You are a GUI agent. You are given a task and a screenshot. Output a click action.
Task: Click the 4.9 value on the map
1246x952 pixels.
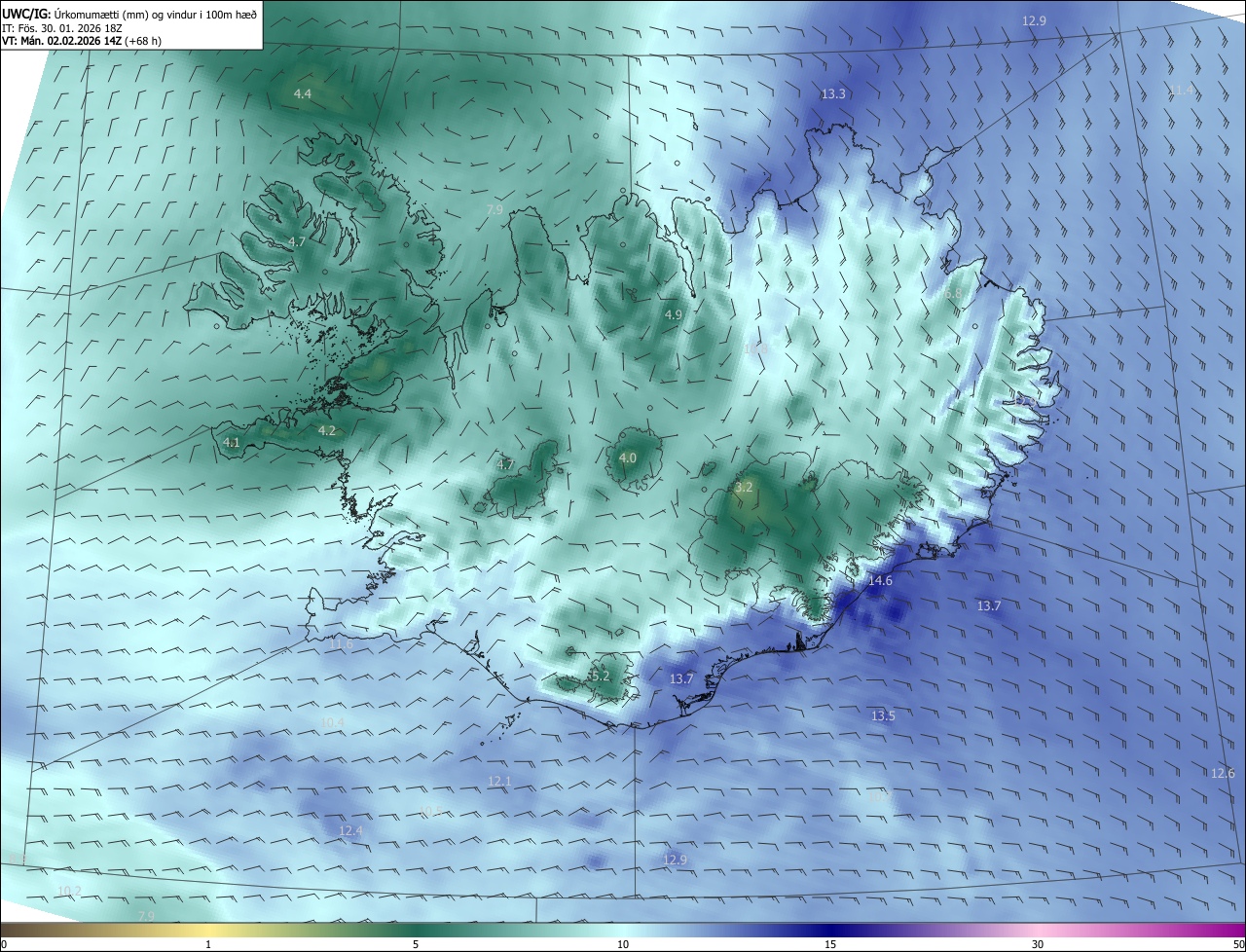pos(674,314)
